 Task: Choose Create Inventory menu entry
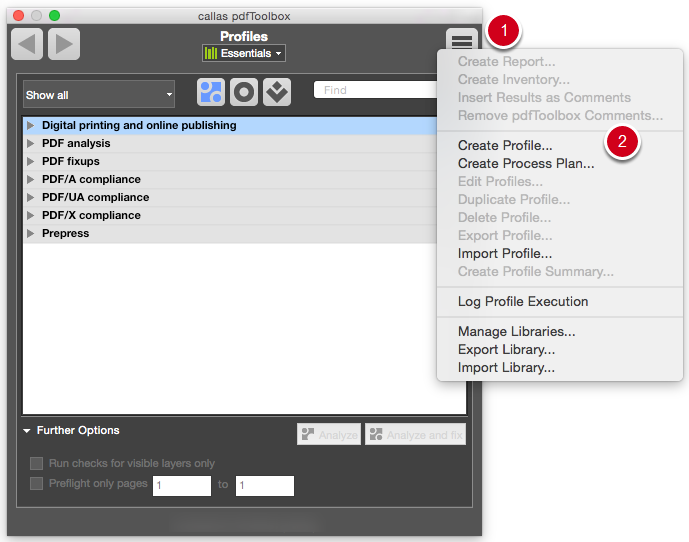click(514, 80)
